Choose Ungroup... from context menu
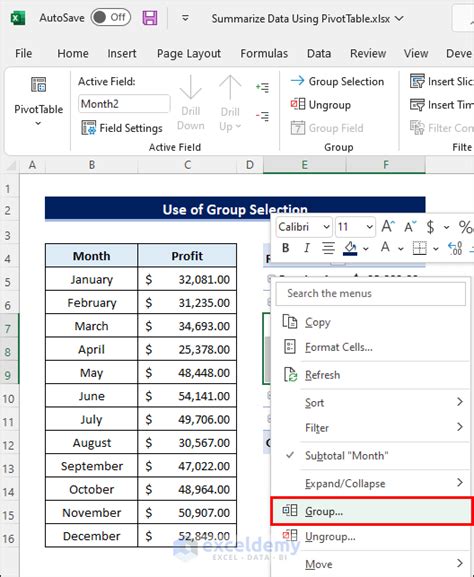 [370, 536]
